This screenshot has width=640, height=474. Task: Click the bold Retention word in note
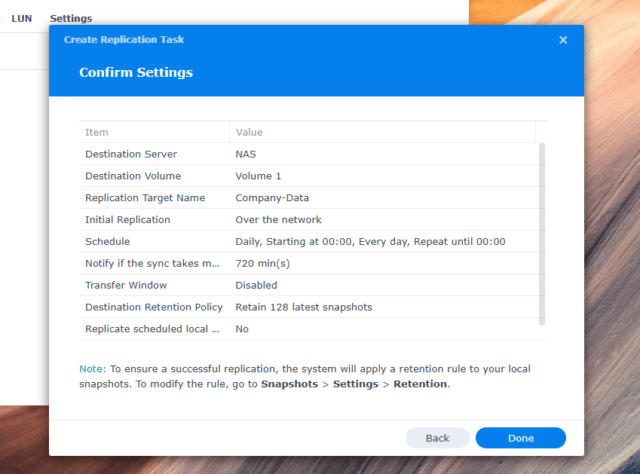420,384
